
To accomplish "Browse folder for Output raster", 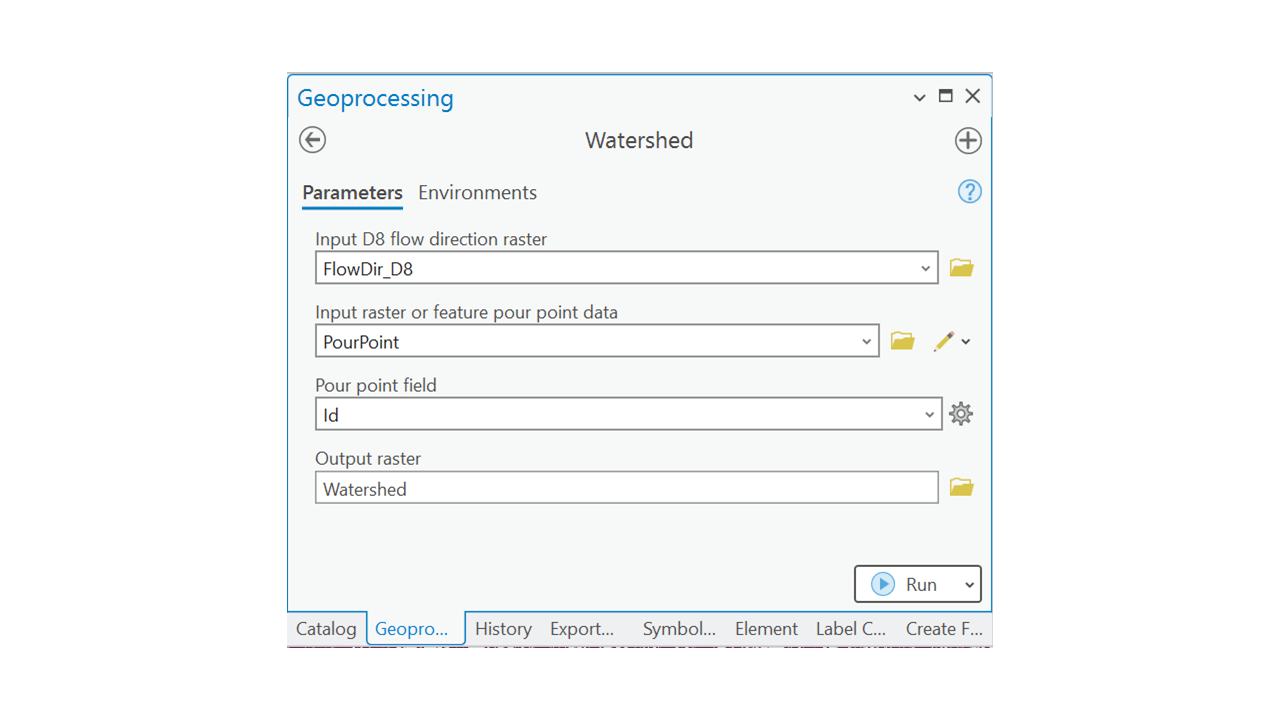I will 961,487.
